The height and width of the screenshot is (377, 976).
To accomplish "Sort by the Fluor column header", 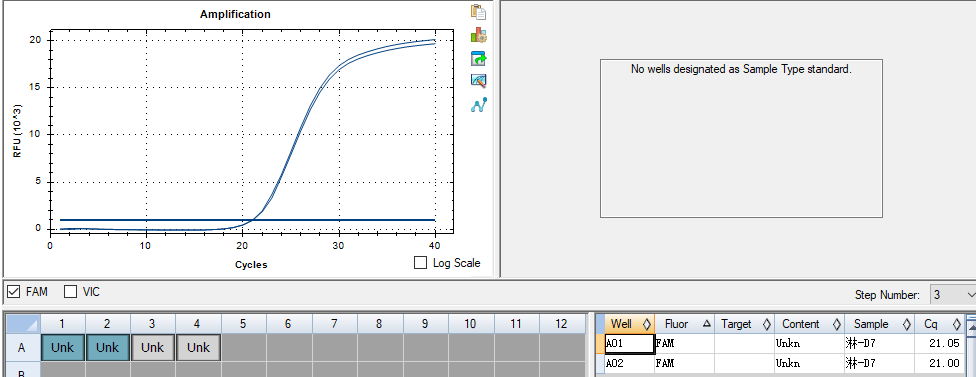I will (x=684, y=323).
